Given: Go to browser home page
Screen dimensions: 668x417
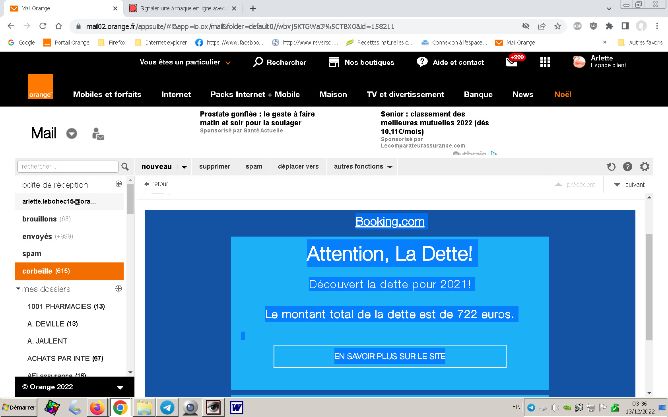Looking at the screenshot, I should [59, 26].
